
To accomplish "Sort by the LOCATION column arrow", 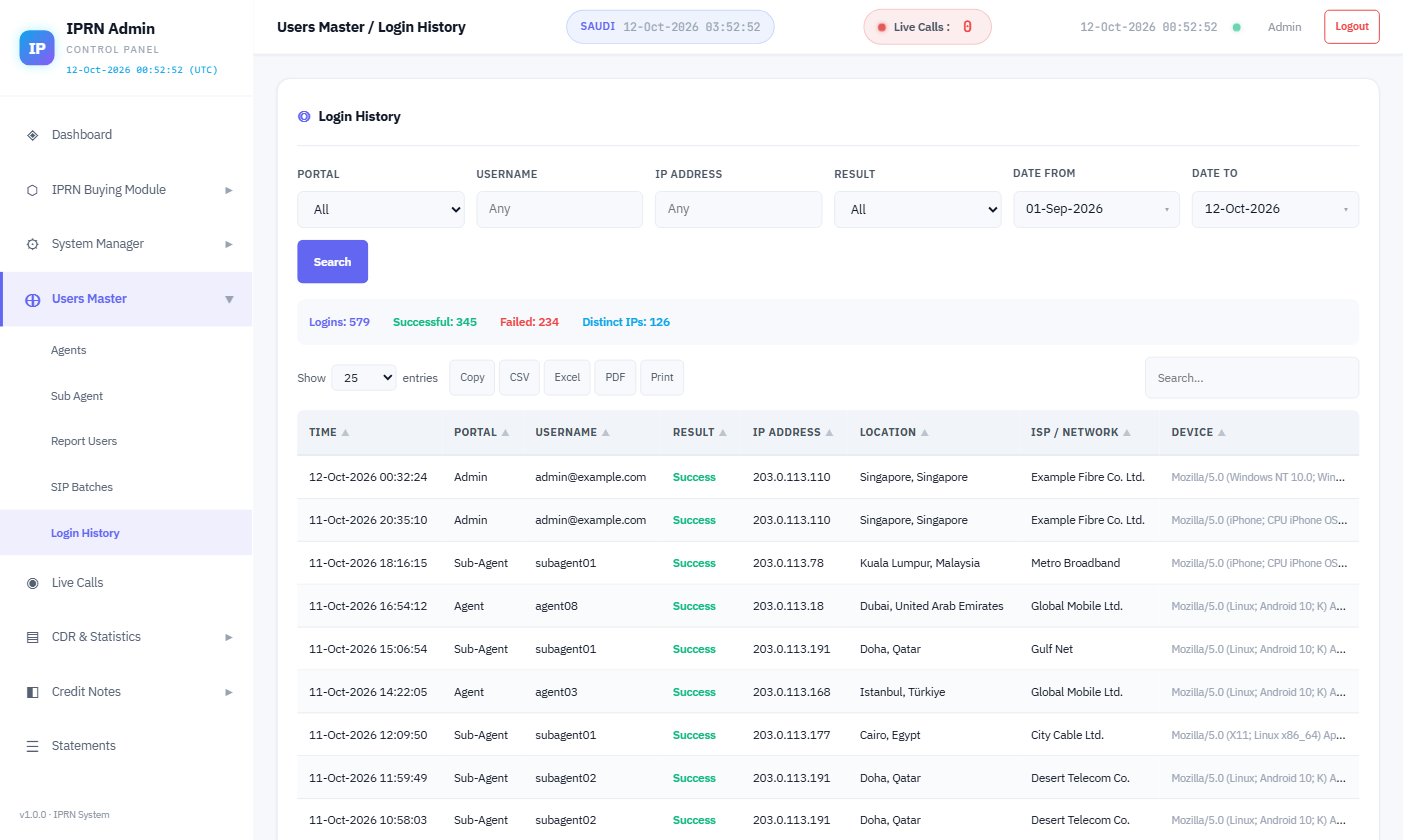I will (x=924, y=433).
